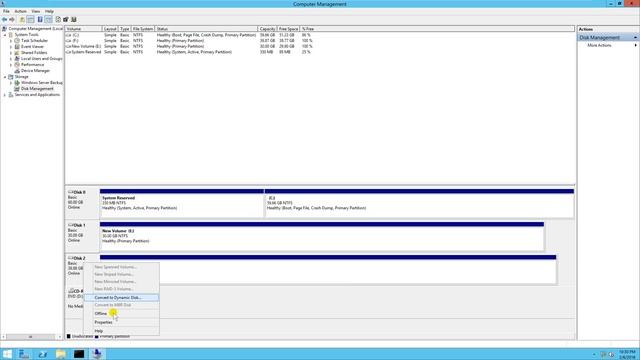The image size is (640, 360).
Task: Select the Storage tree node
Action: click(x=22, y=77)
